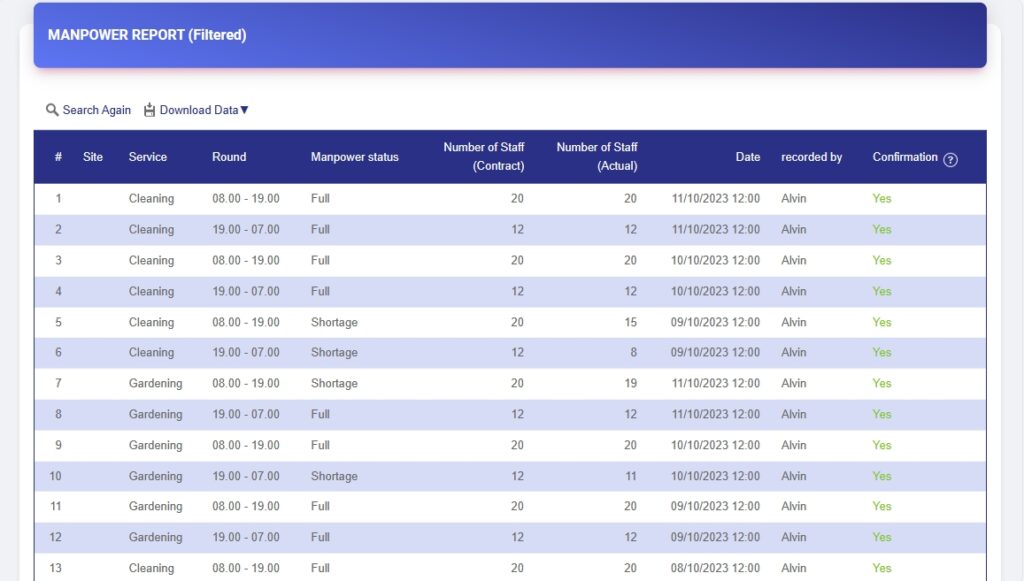Click date 08/10/2023 12:00 in row 13
Screen dimensions: 1024x581
(715, 568)
